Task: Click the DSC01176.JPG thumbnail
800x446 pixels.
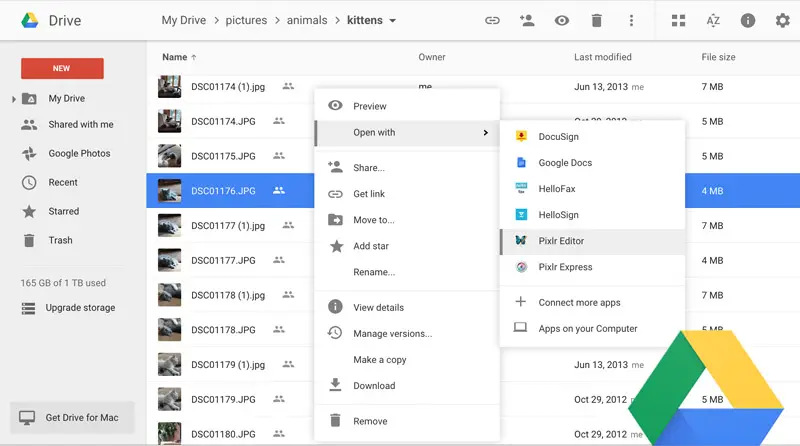Action: point(169,191)
